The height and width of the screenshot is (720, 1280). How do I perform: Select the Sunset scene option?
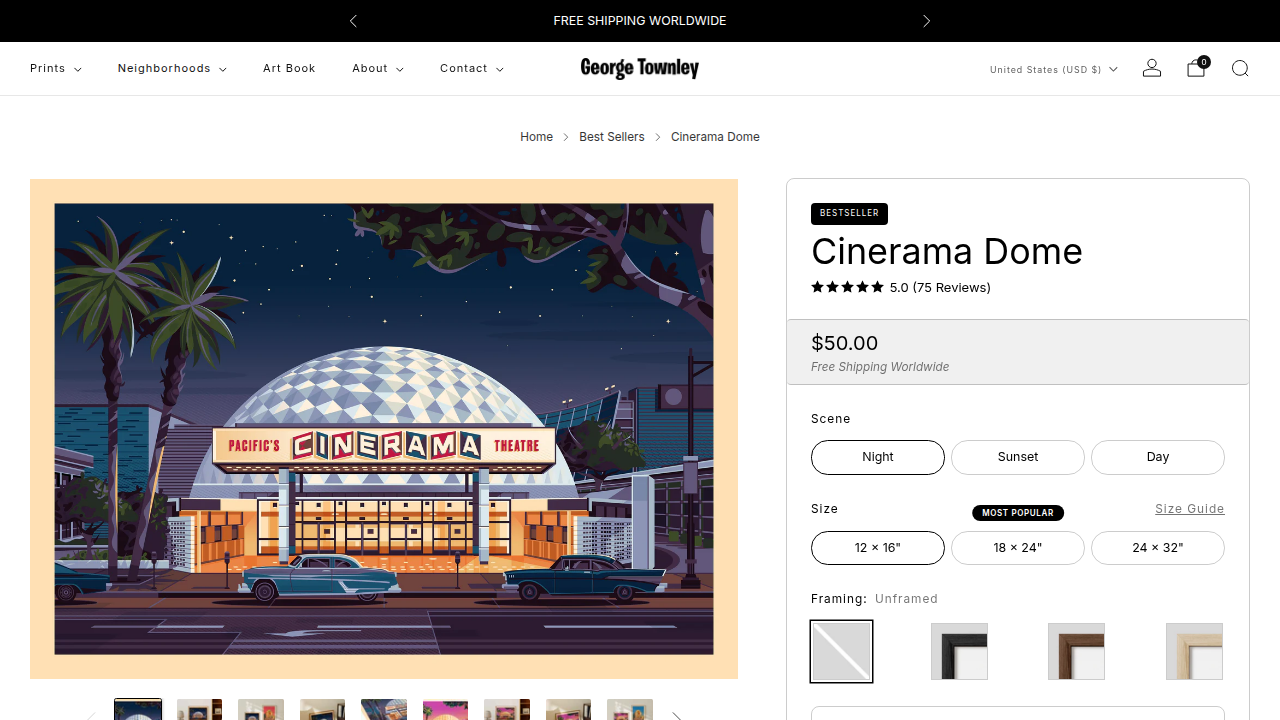(x=1018, y=457)
